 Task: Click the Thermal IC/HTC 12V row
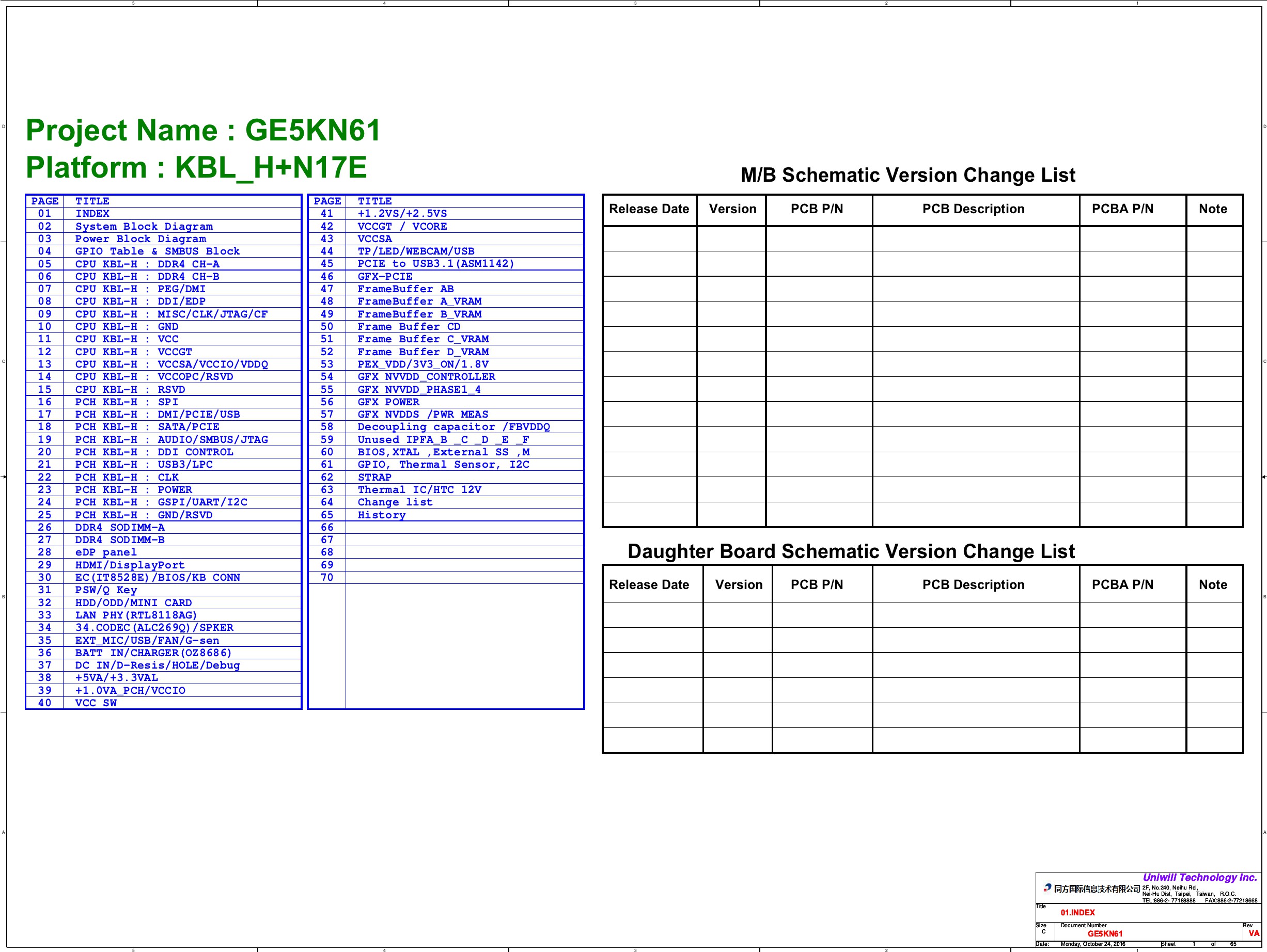tap(419, 489)
